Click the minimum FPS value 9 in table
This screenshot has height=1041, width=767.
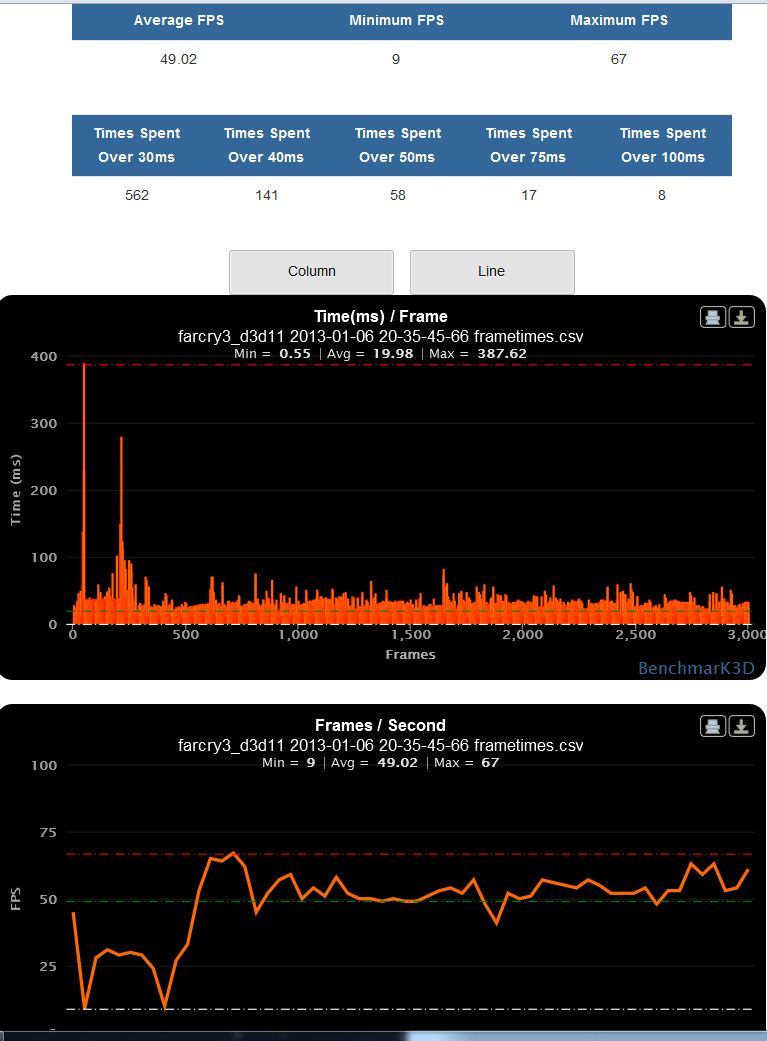click(x=396, y=59)
